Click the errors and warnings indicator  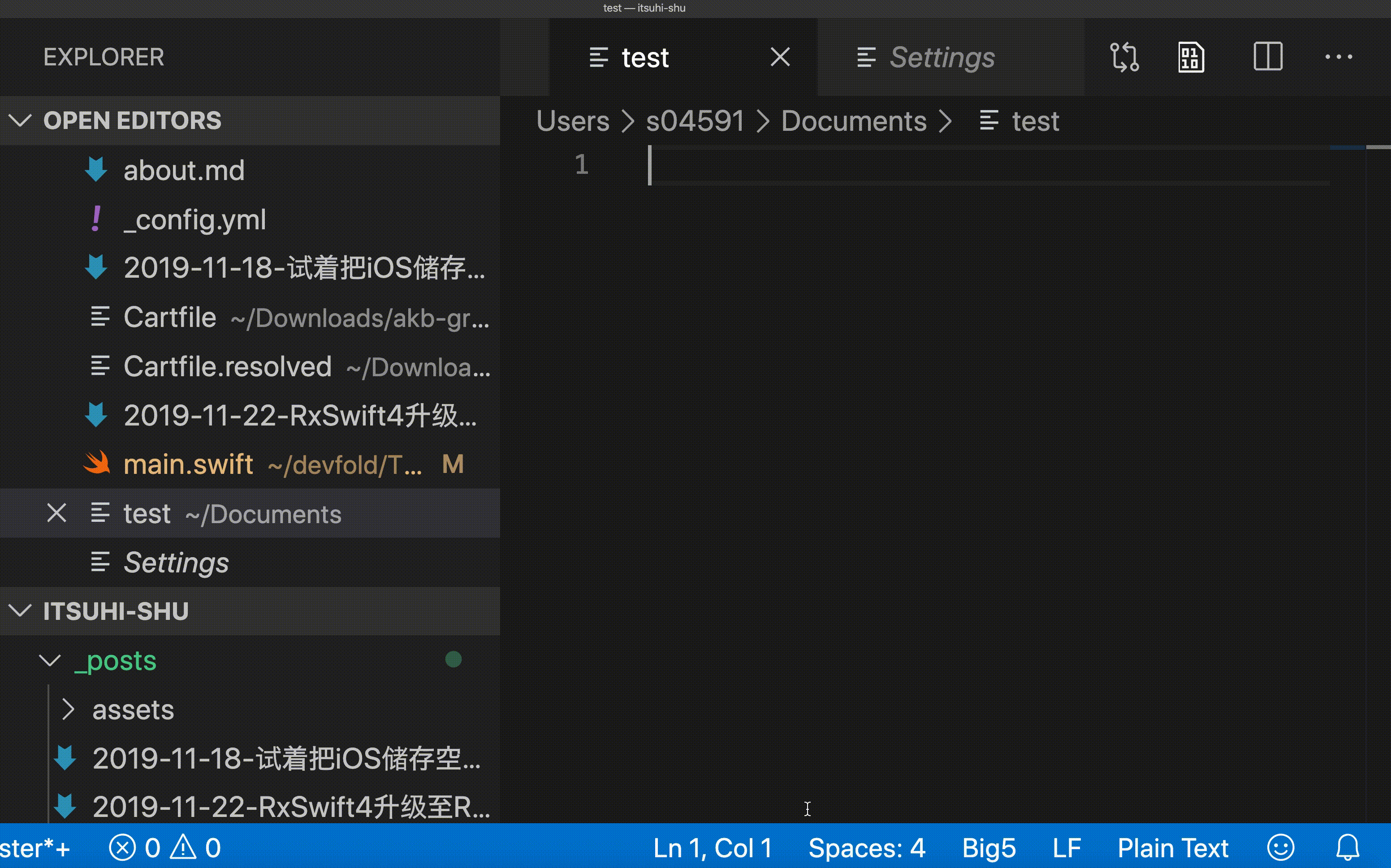pos(165,847)
